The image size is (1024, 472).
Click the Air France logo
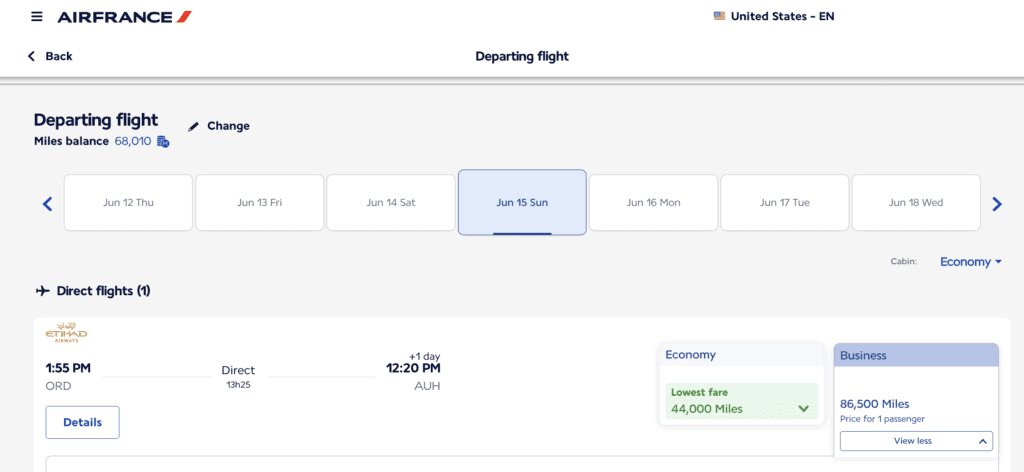coord(124,16)
